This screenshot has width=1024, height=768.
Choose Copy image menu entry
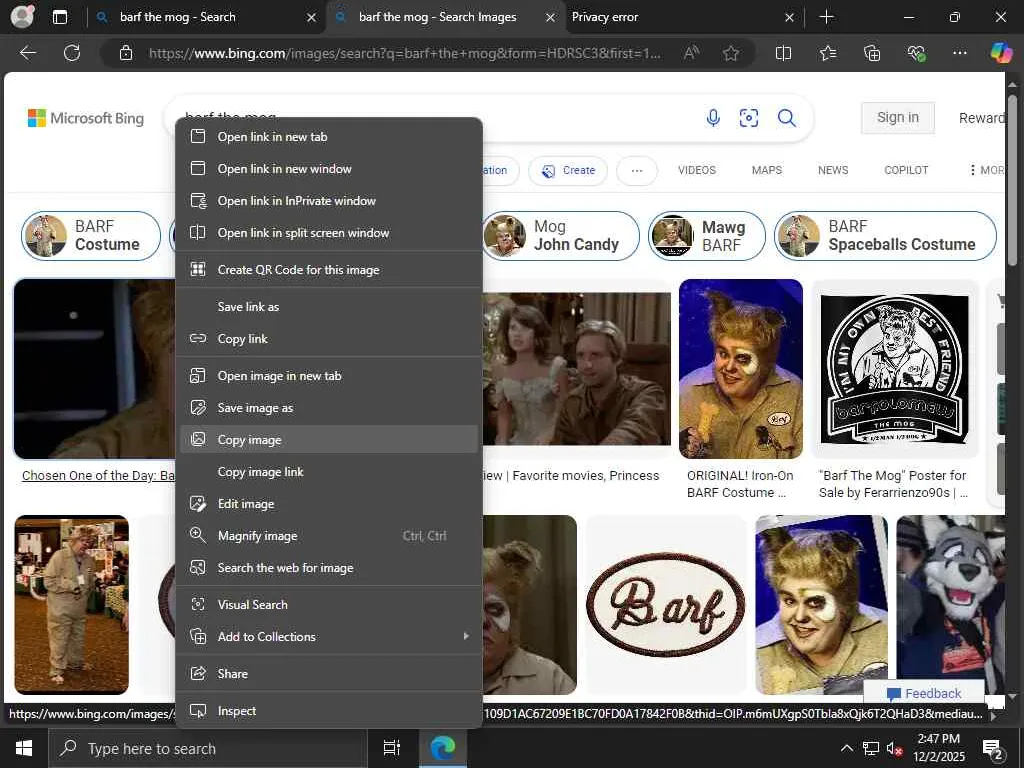coord(329,440)
